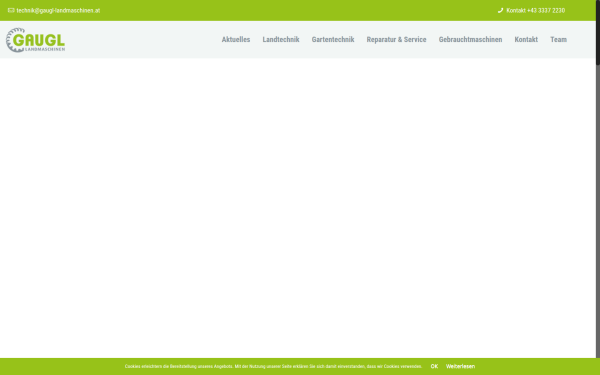Open the technik@gaugl-landmaschinen.at email link
Viewport: 600px width, 375px height.
(x=58, y=10)
